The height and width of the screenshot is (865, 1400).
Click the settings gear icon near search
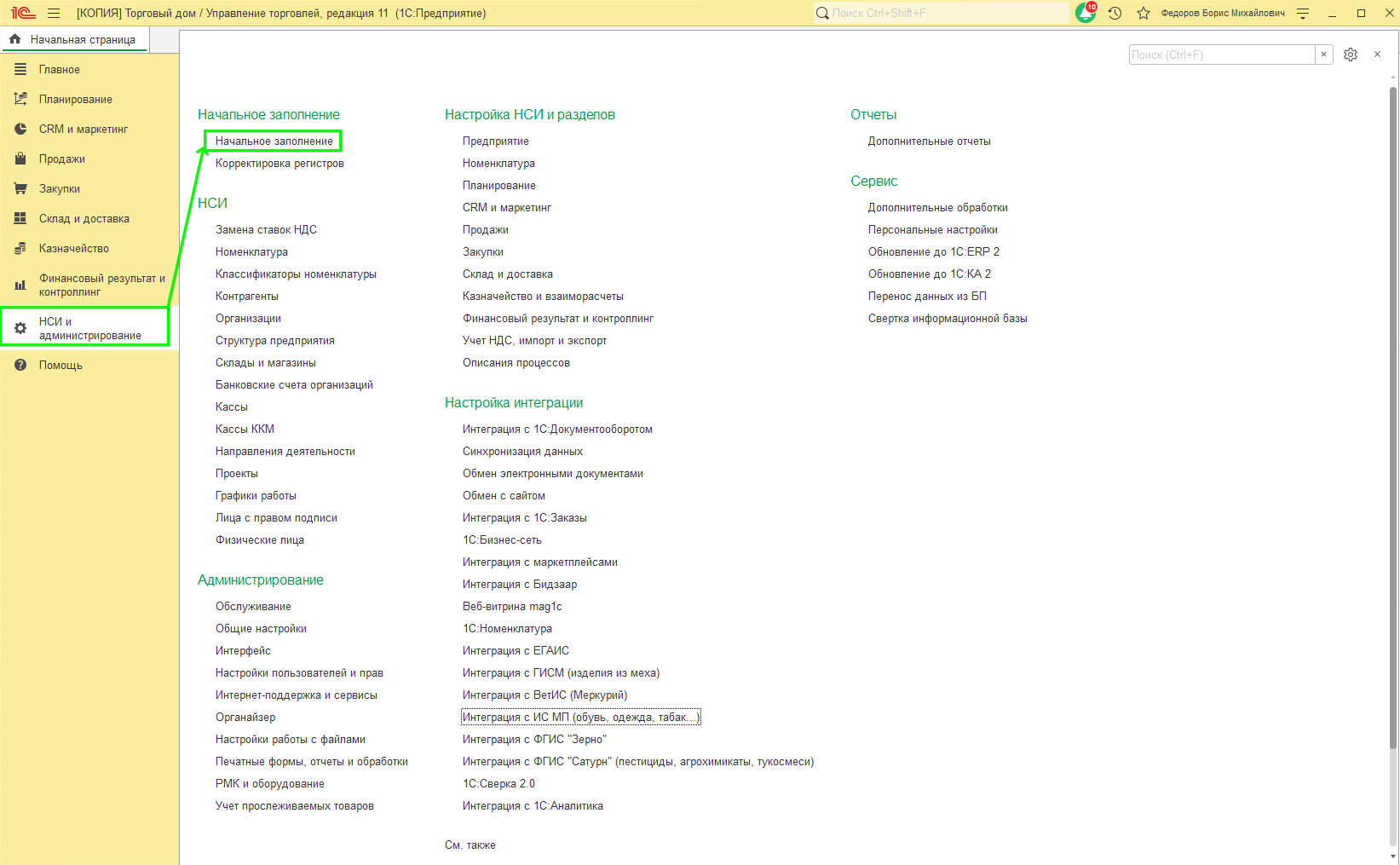pyautogui.click(x=1351, y=55)
